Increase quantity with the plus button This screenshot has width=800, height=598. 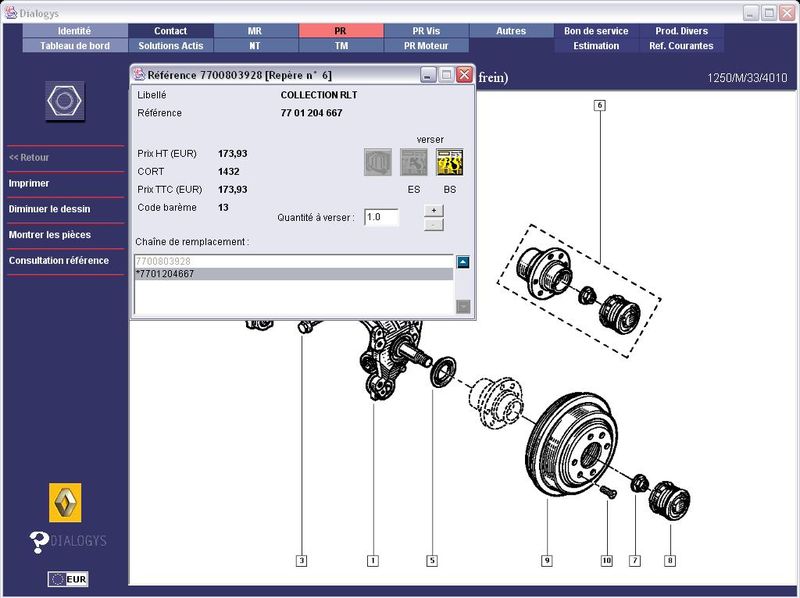click(434, 210)
